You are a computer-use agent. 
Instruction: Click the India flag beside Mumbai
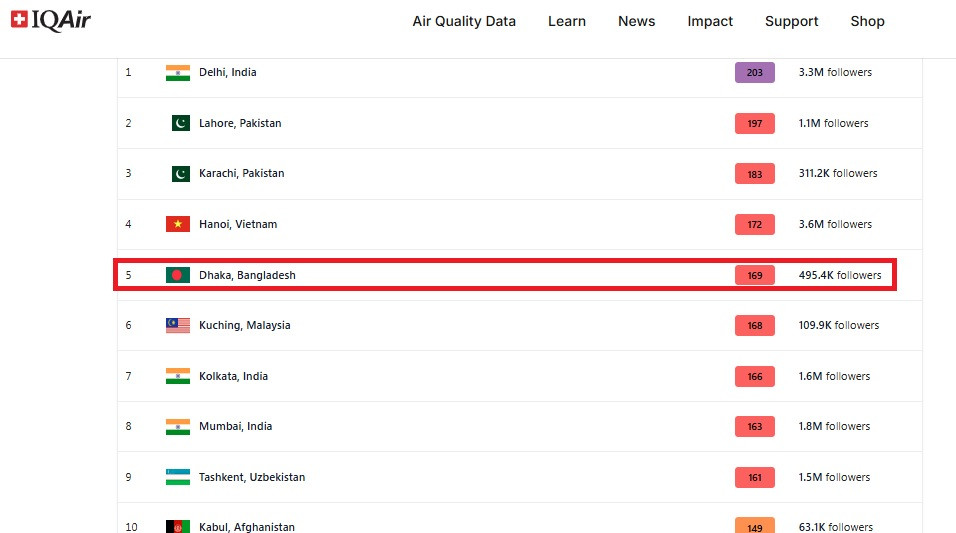tap(177, 426)
